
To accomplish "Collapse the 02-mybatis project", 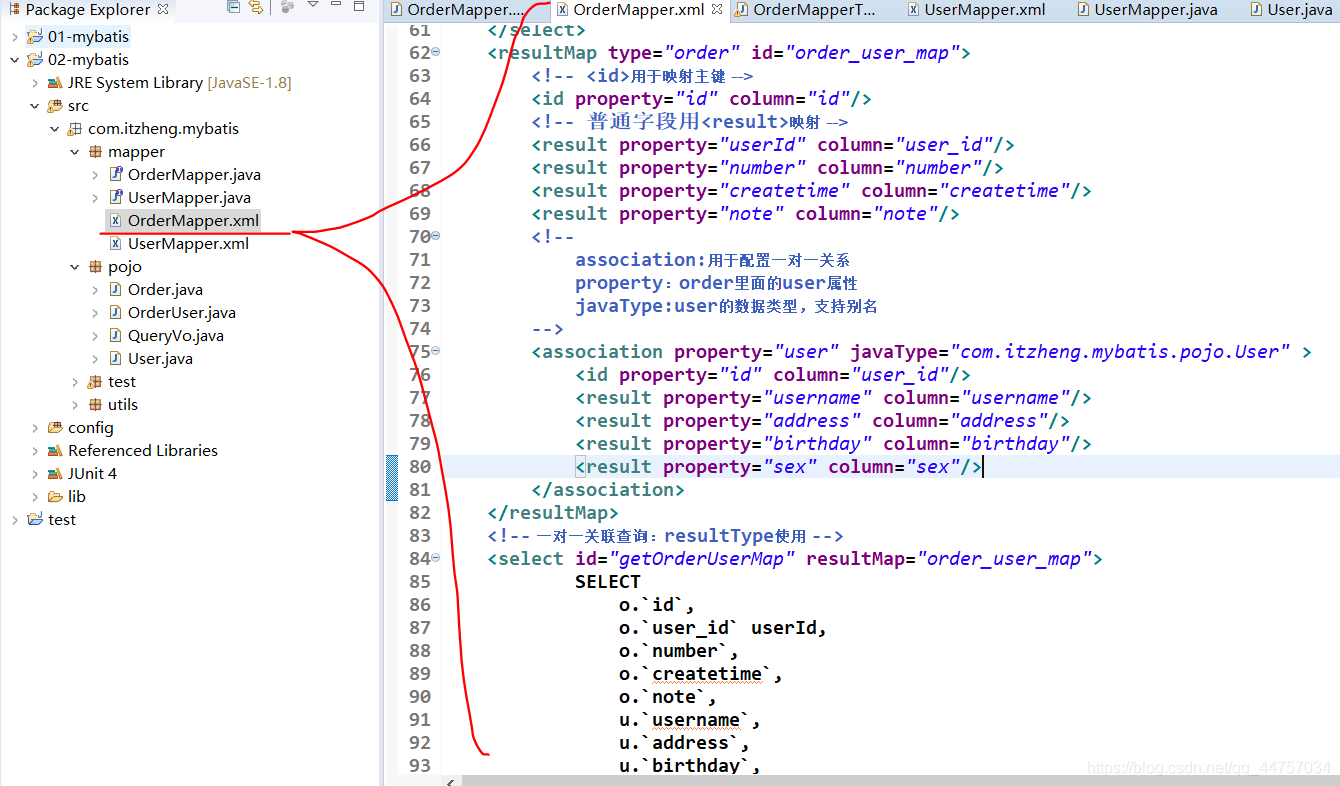I will pyautogui.click(x=14, y=60).
